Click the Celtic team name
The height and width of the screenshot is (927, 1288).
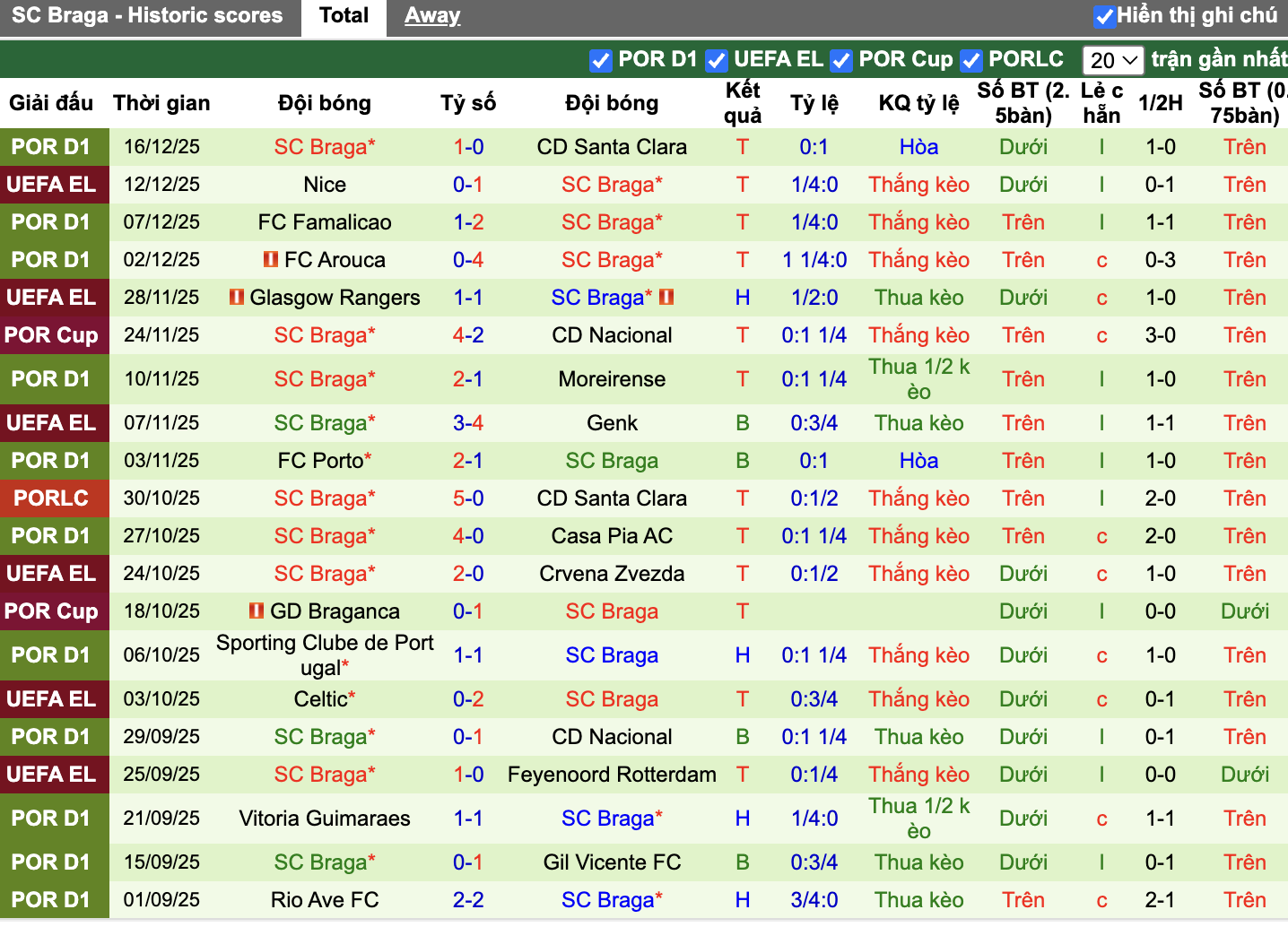coord(321,699)
